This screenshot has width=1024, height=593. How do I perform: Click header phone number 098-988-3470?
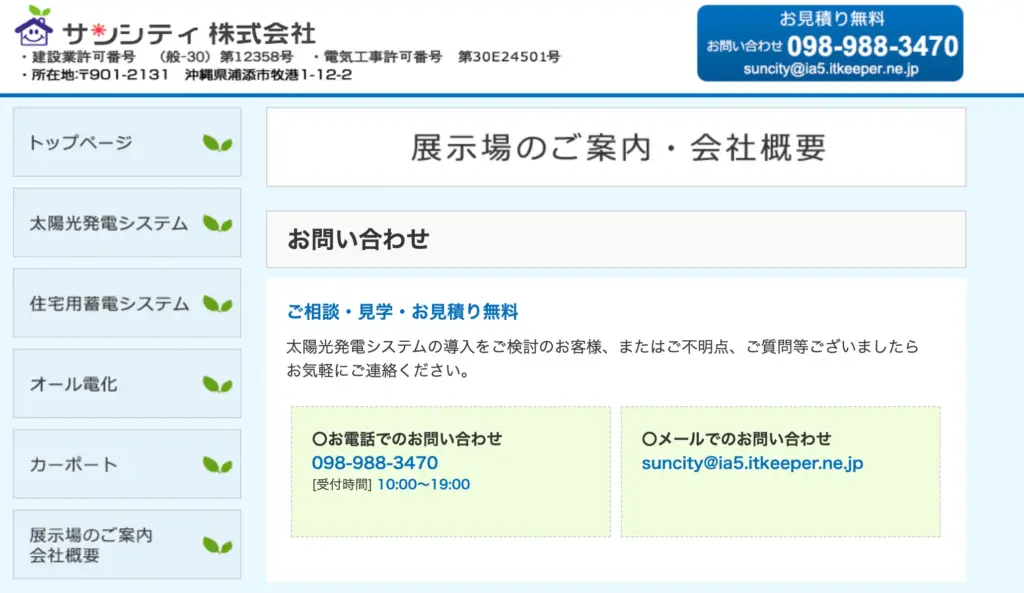click(x=872, y=46)
